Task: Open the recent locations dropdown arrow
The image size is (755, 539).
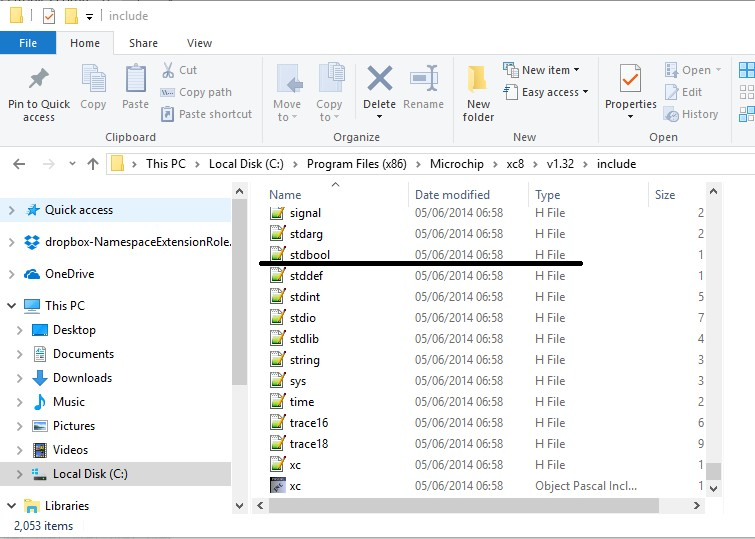Action: pyautogui.click(x=72, y=164)
